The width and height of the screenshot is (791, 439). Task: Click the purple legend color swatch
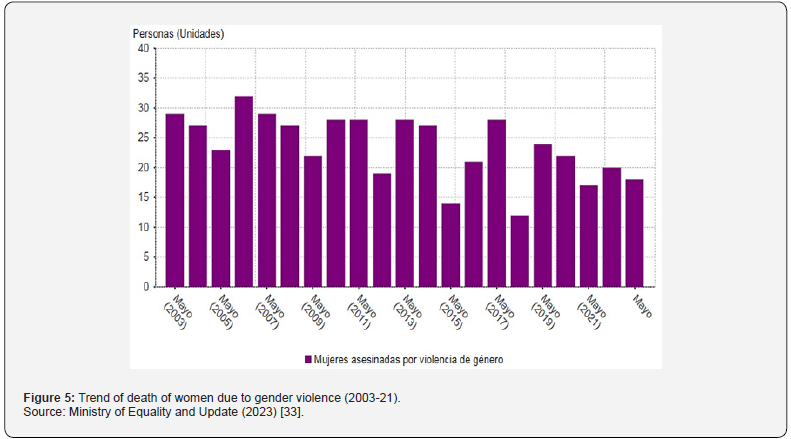click(x=306, y=359)
